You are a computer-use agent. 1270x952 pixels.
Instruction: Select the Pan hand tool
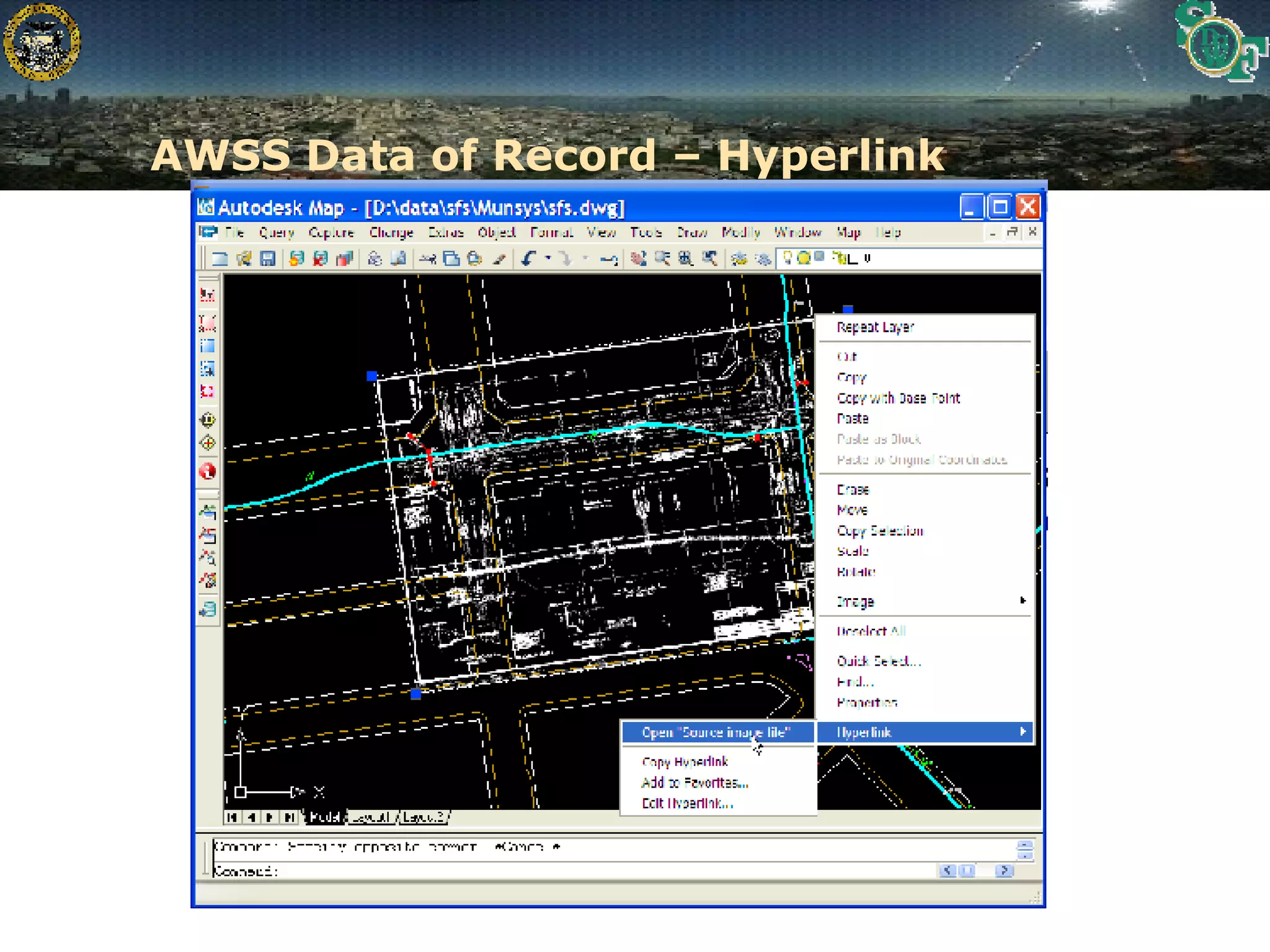pyautogui.click(x=639, y=258)
